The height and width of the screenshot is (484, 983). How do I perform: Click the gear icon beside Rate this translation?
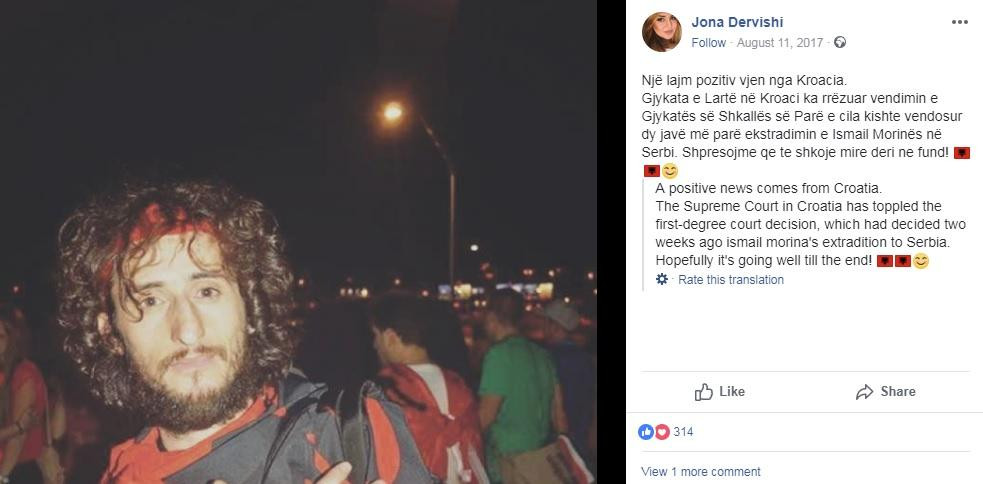pos(662,280)
